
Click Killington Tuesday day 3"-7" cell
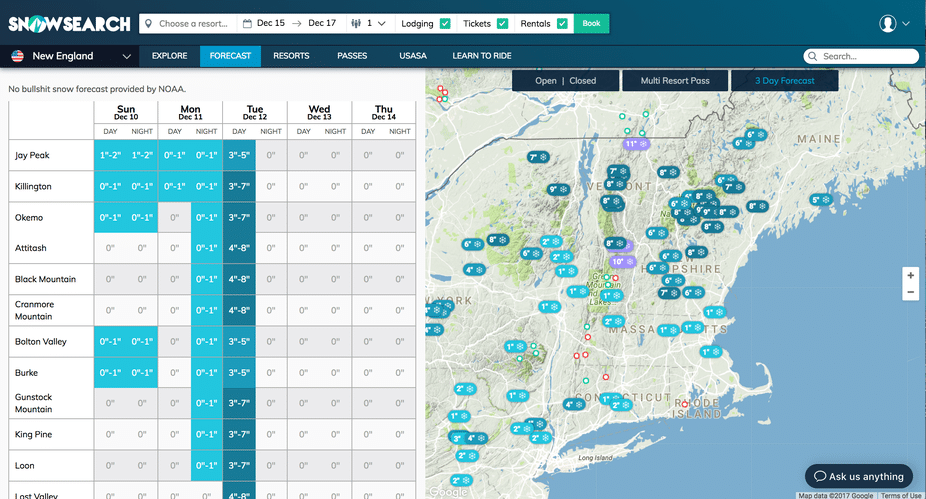click(239, 187)
